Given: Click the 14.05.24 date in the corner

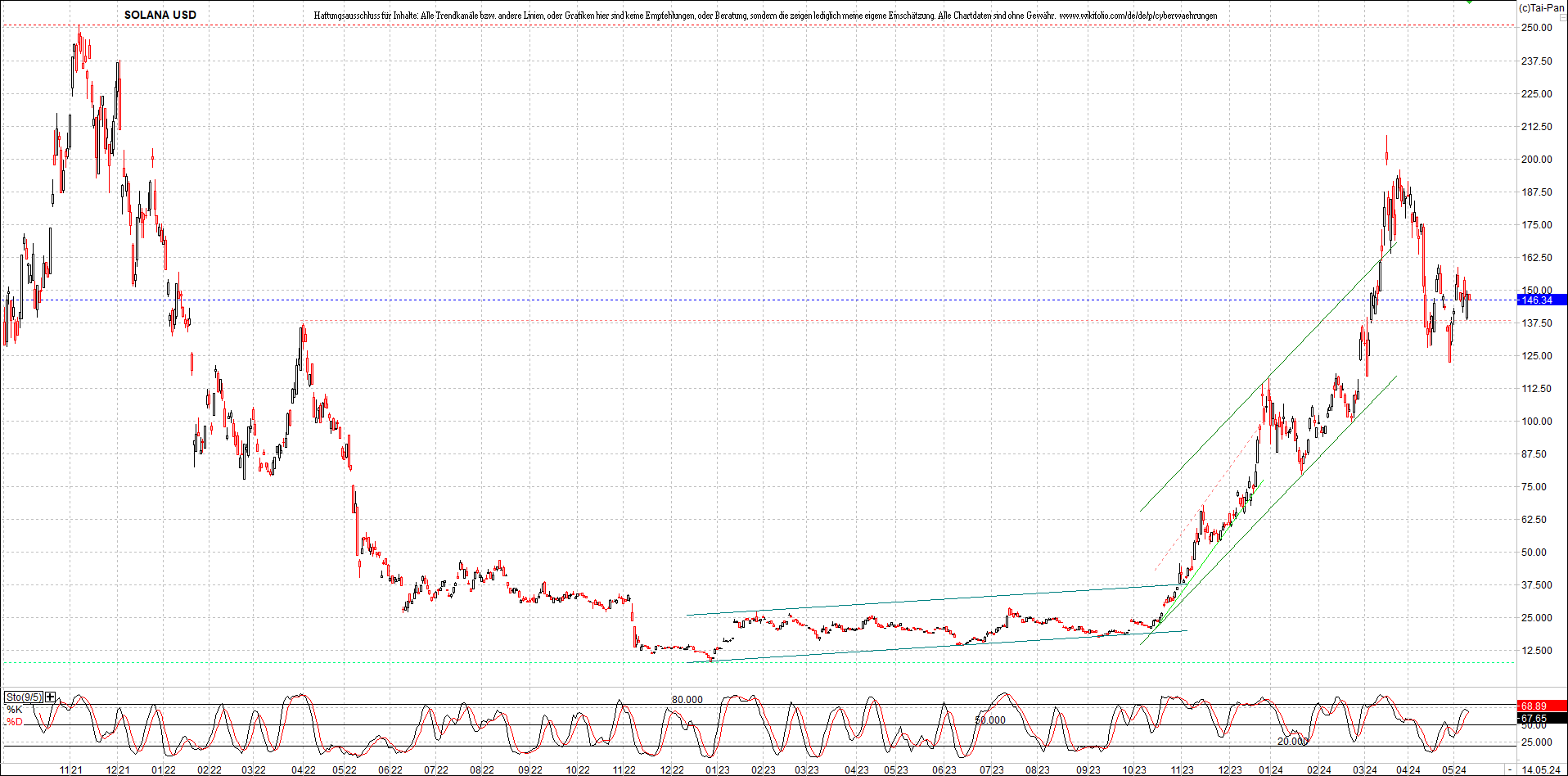Looking at the screenshot, I should click(x=1540, y=770).
